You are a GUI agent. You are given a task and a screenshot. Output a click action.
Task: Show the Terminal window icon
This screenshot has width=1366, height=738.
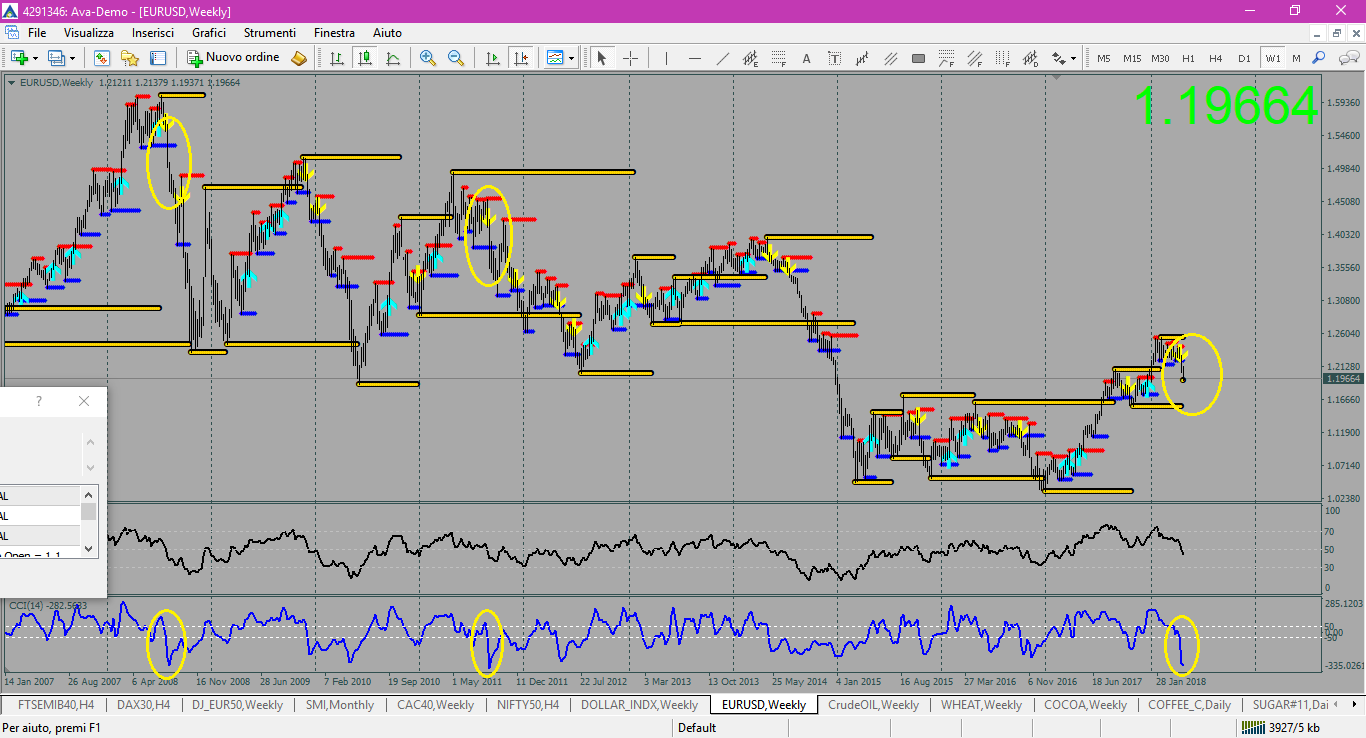click(158, 58)
